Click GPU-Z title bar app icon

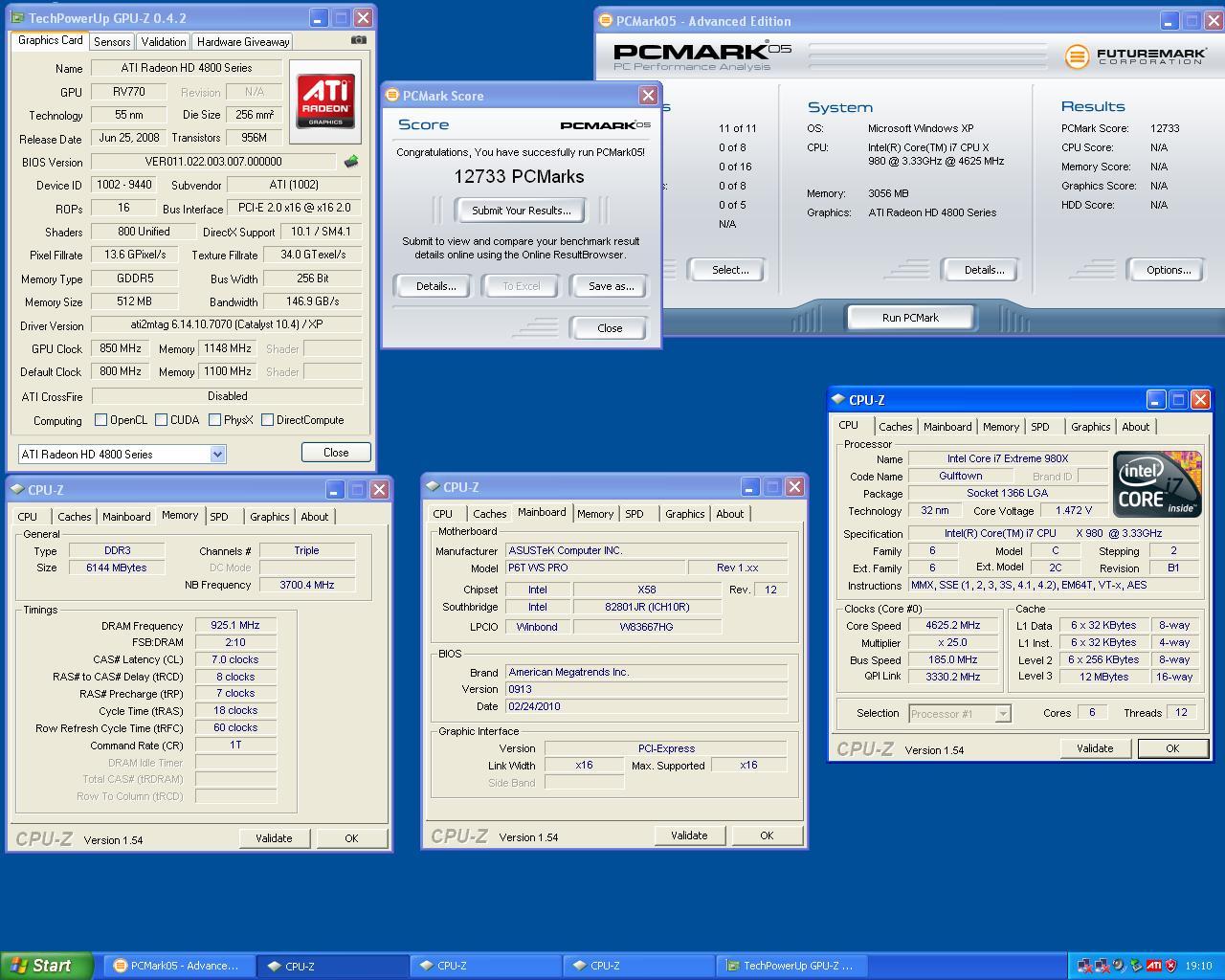pyautogui.click(x=18, y=18)
